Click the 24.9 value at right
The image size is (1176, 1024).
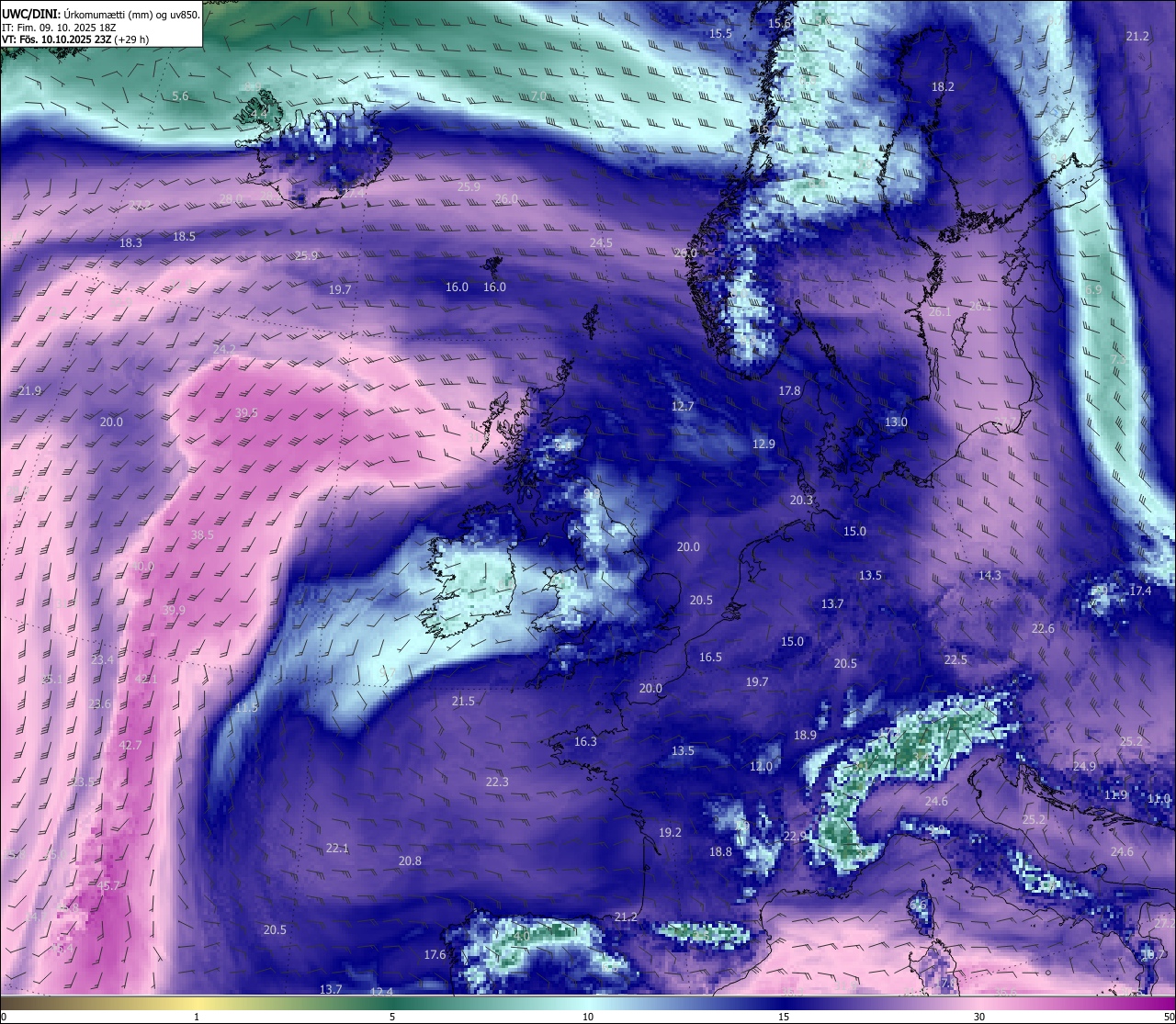pyautogui.click(x=1084, y=767)
